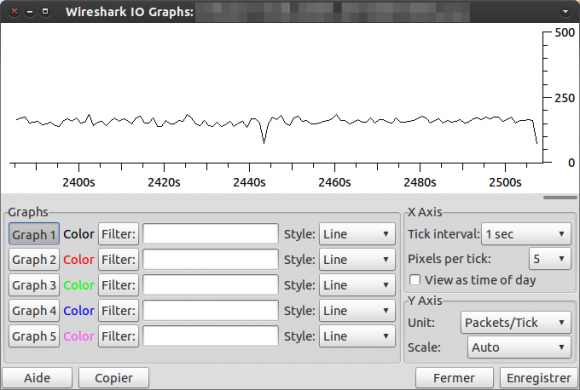Click the Enregistrer button
Image resolution: width=580 pixels, height=390 pixels.
point(539,378)
